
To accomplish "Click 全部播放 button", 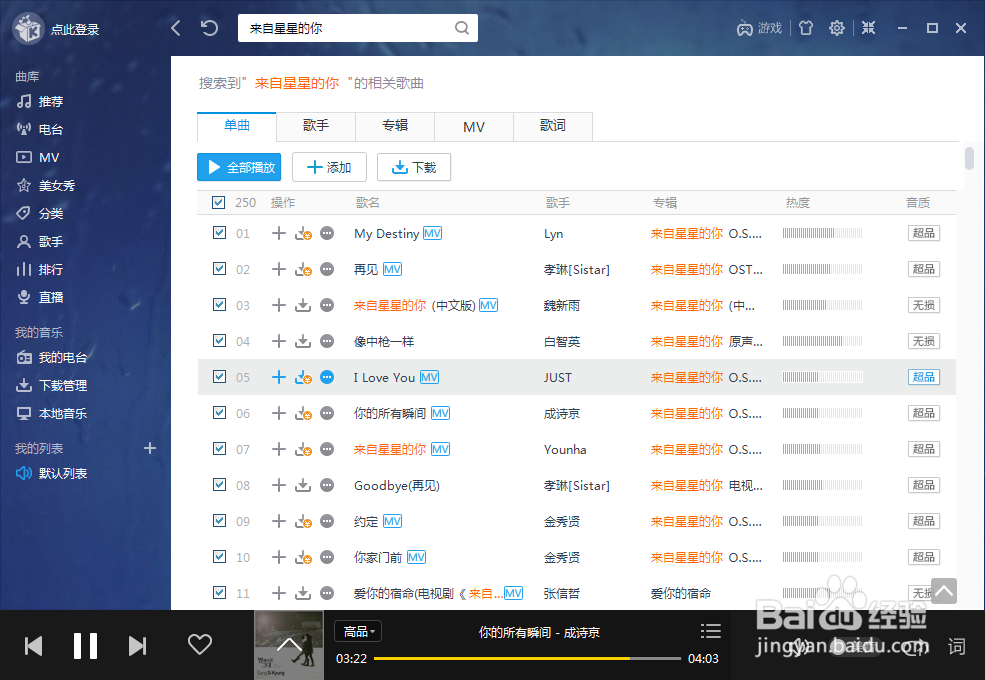I will [x=239, y=167].
